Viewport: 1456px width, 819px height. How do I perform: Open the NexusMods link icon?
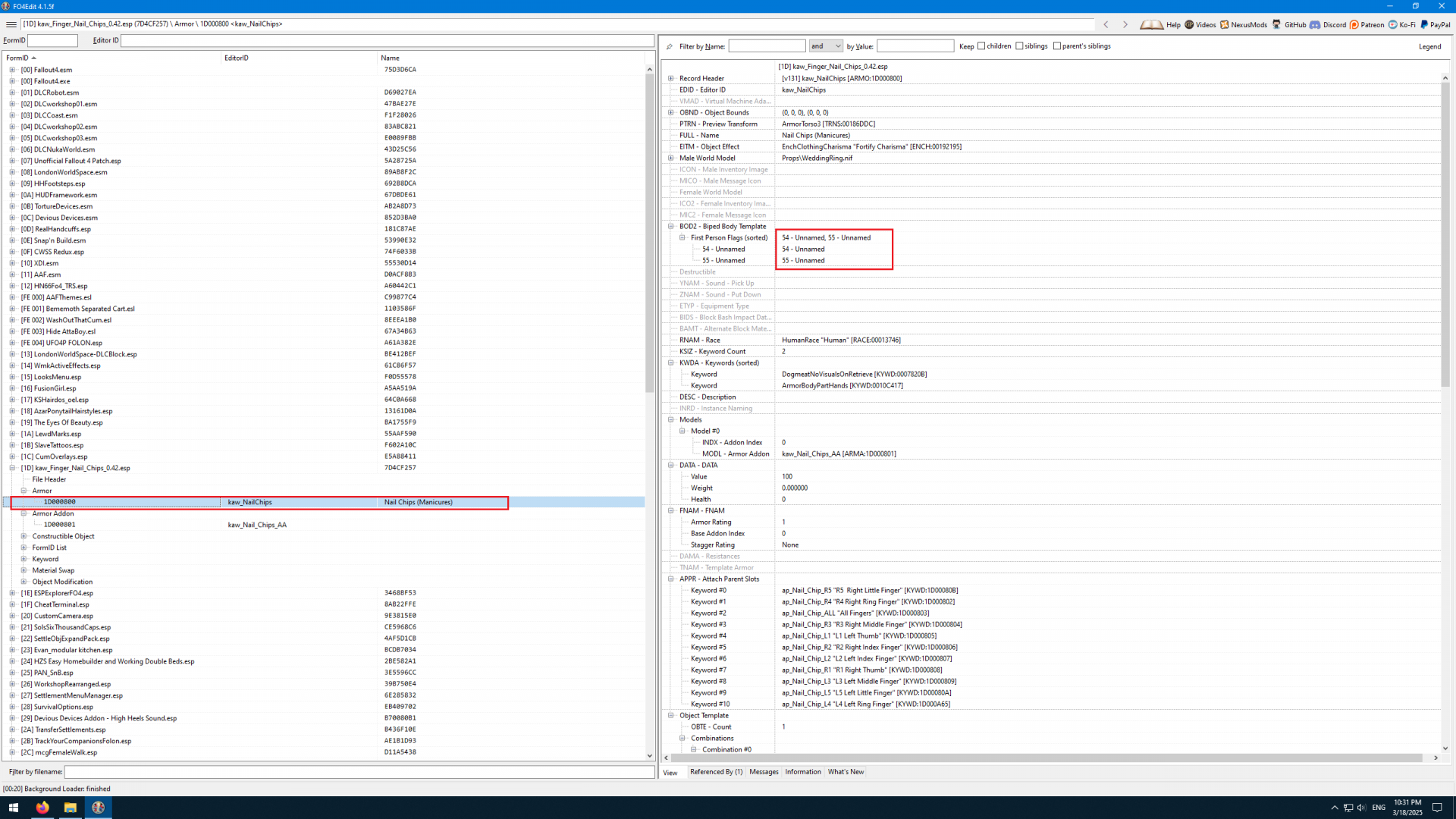[x=1224, y=24]
